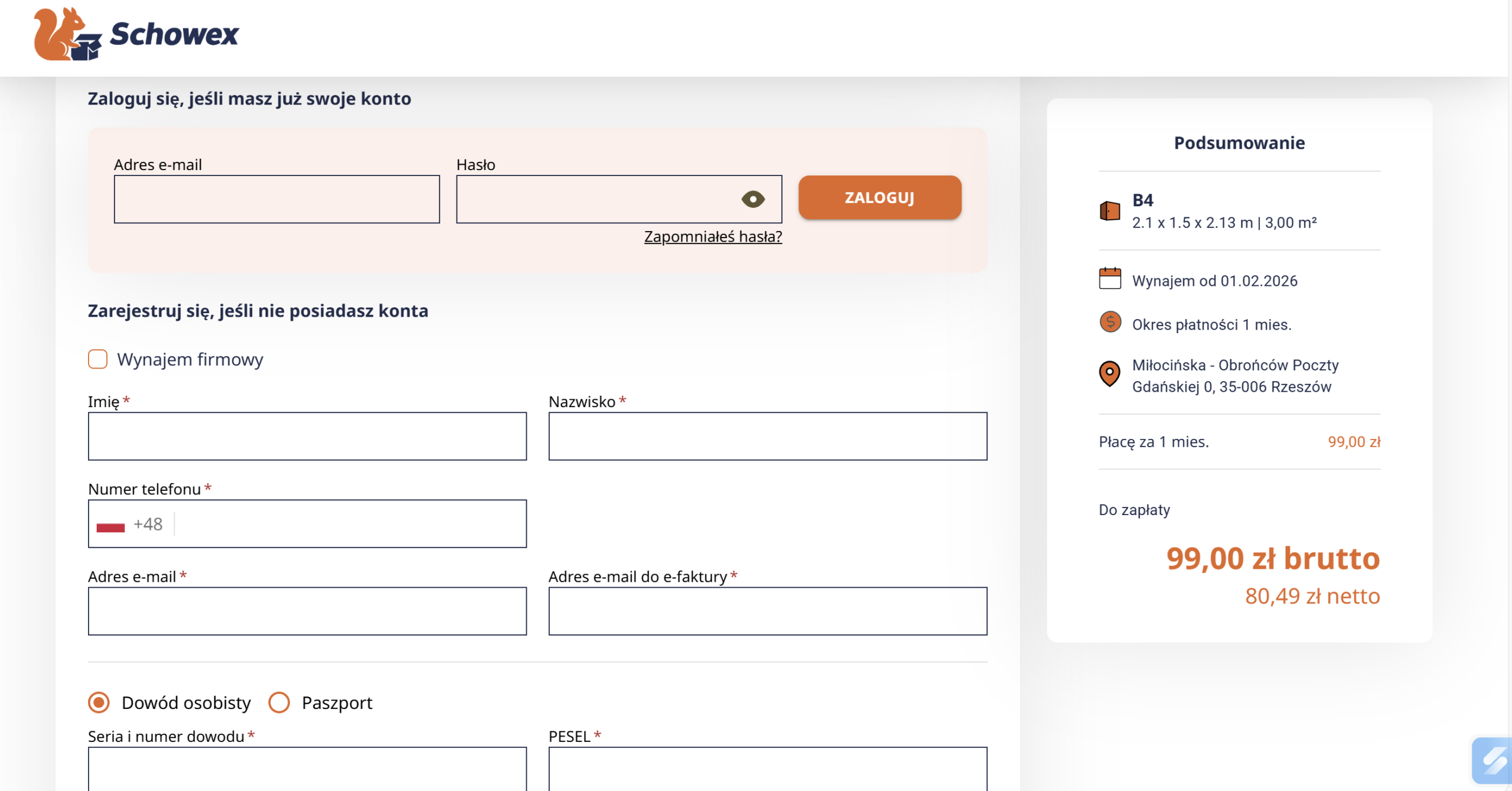Toggle password visibility eye icon
Screen dimensions: 1512x791
click(752, 199)
